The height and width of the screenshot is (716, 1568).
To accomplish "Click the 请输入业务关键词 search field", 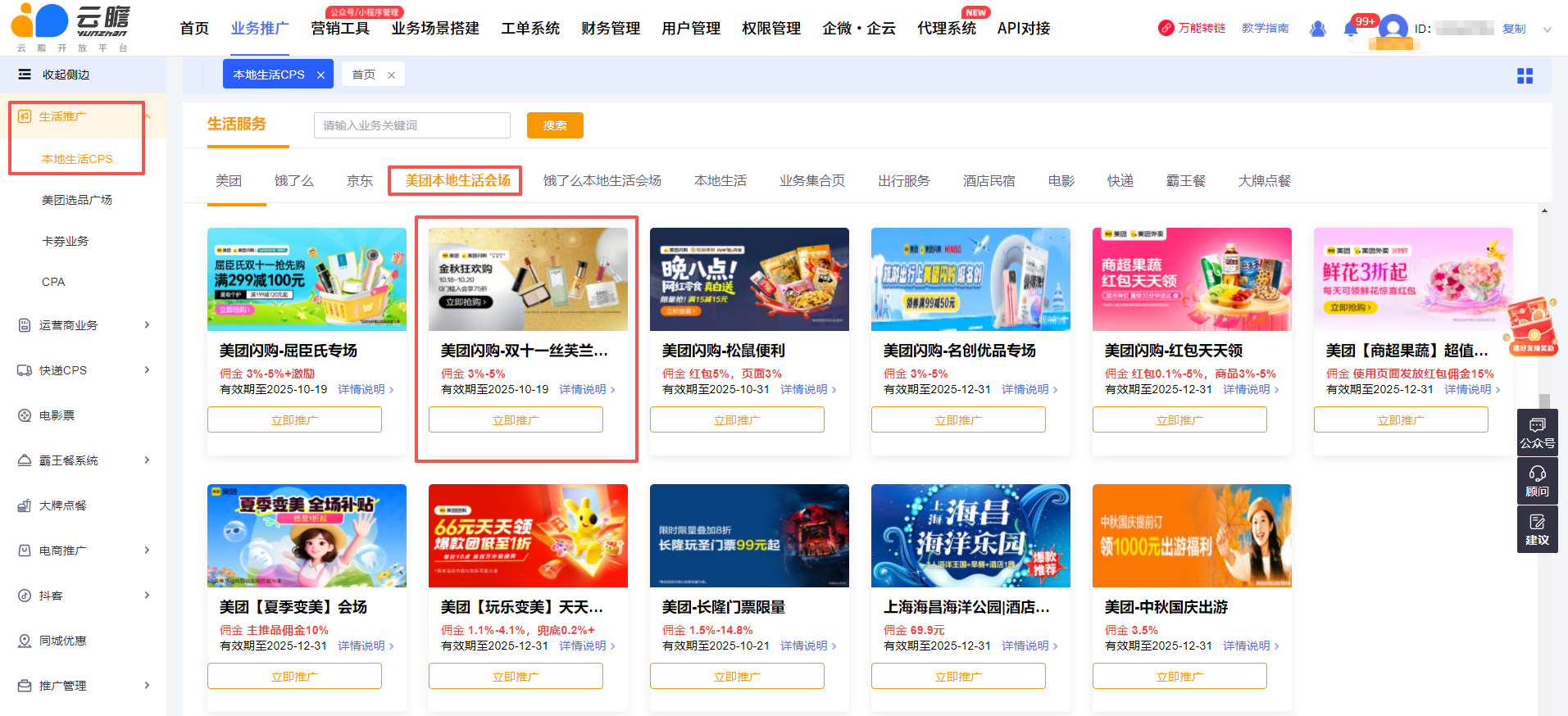I will 411,125.
